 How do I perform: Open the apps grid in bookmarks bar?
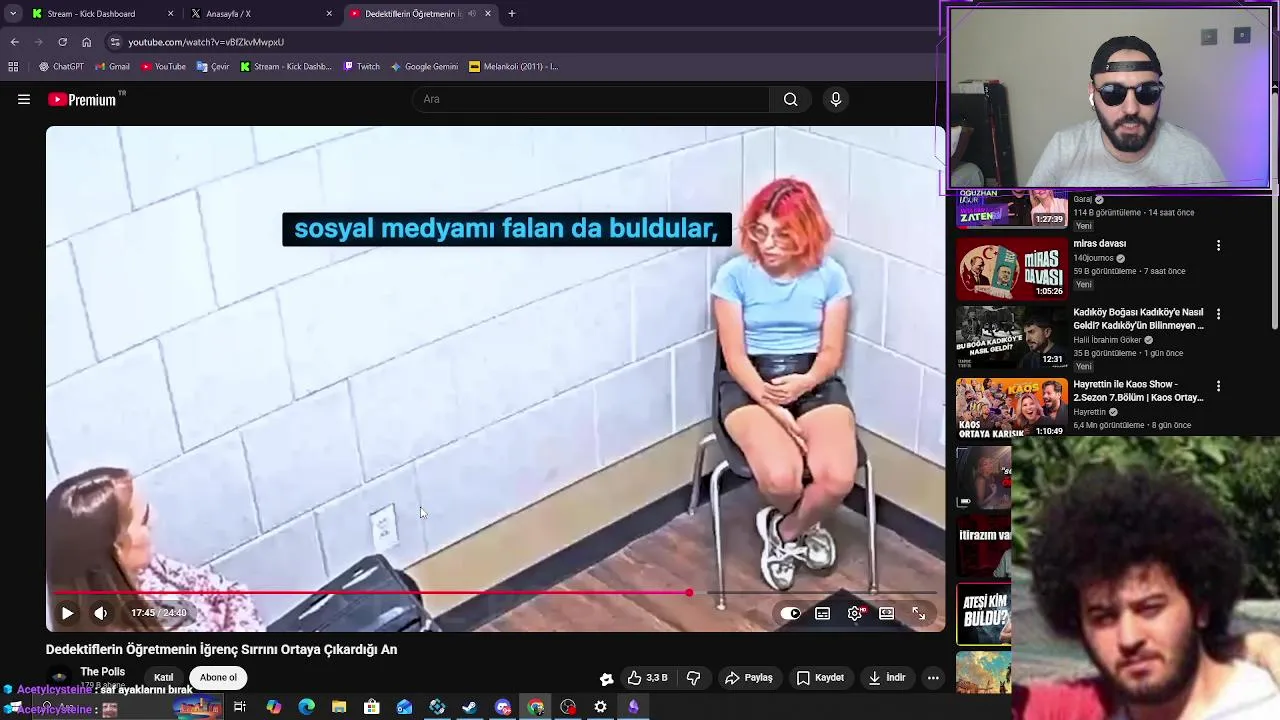coord(13,67)
